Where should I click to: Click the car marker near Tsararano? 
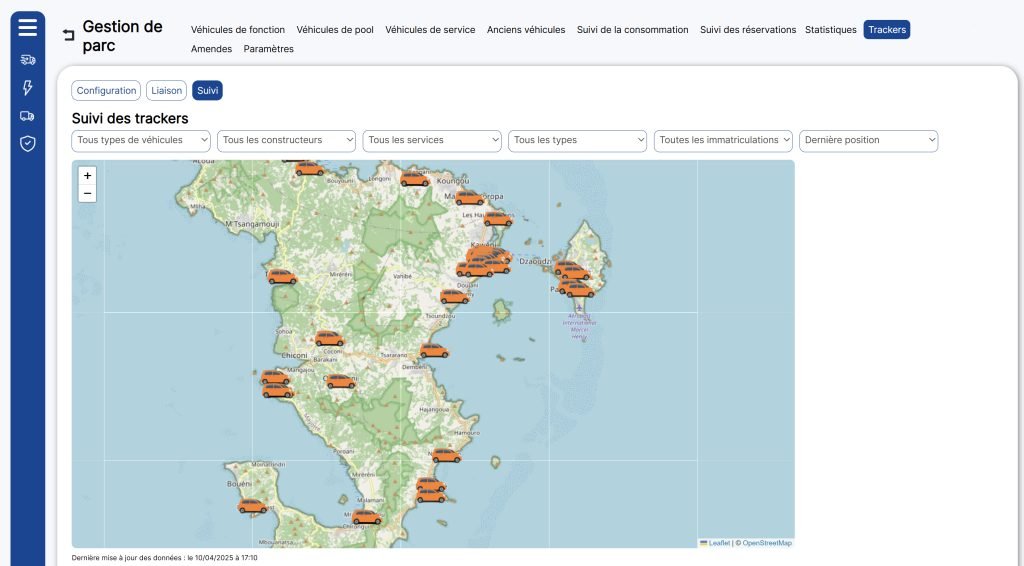pos(434,351)
